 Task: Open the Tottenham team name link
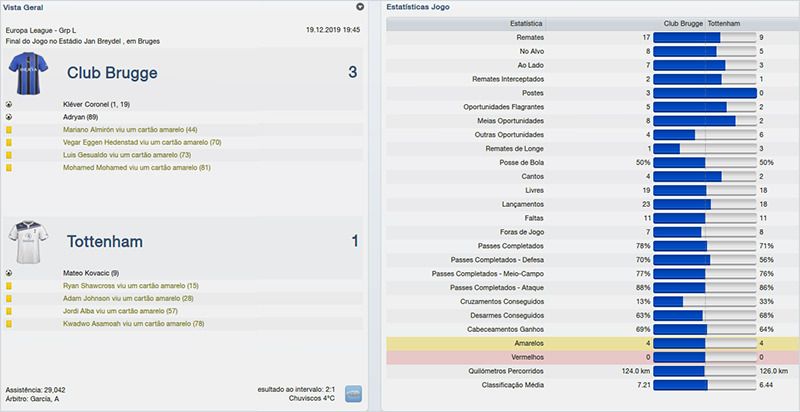107,242
